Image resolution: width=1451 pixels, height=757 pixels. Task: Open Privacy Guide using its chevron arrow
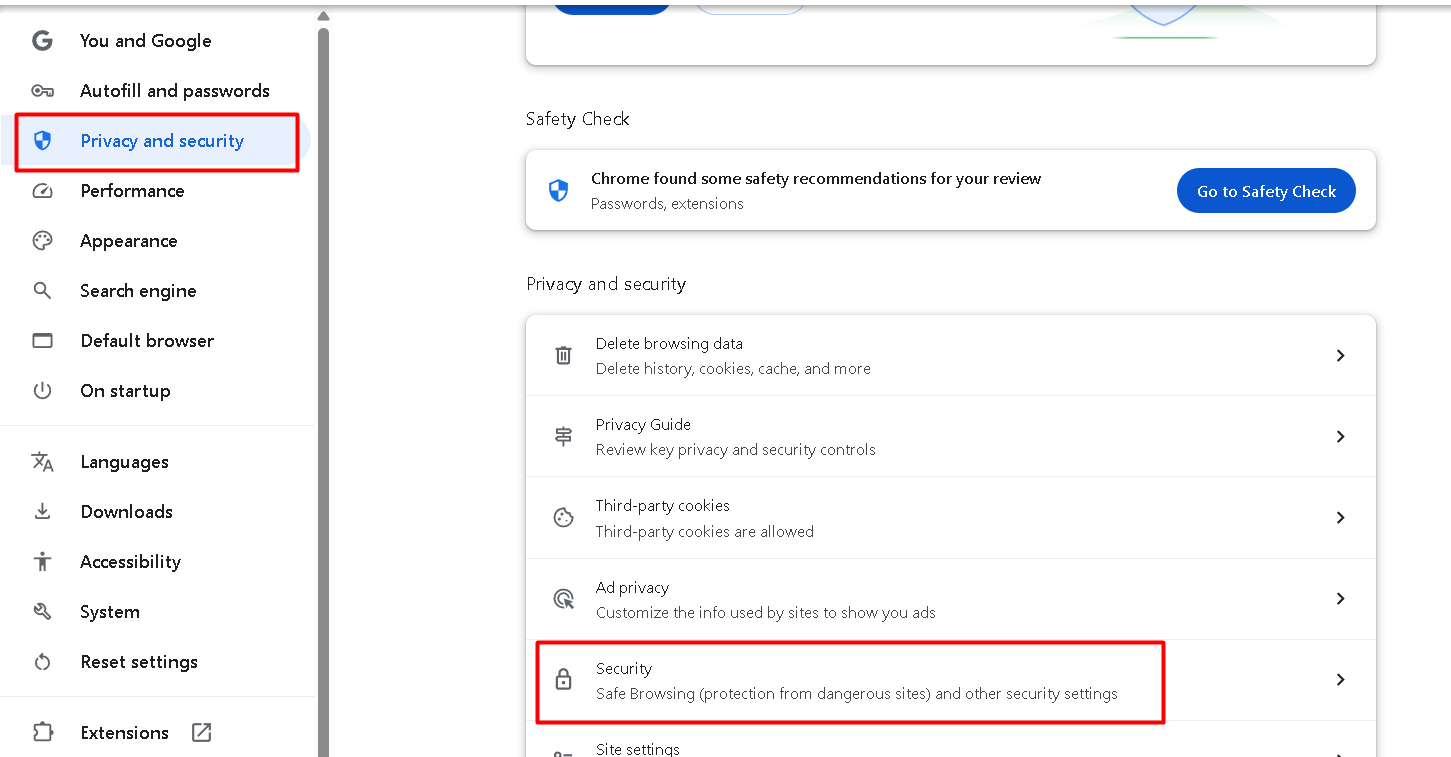(x=1341, y=437)
